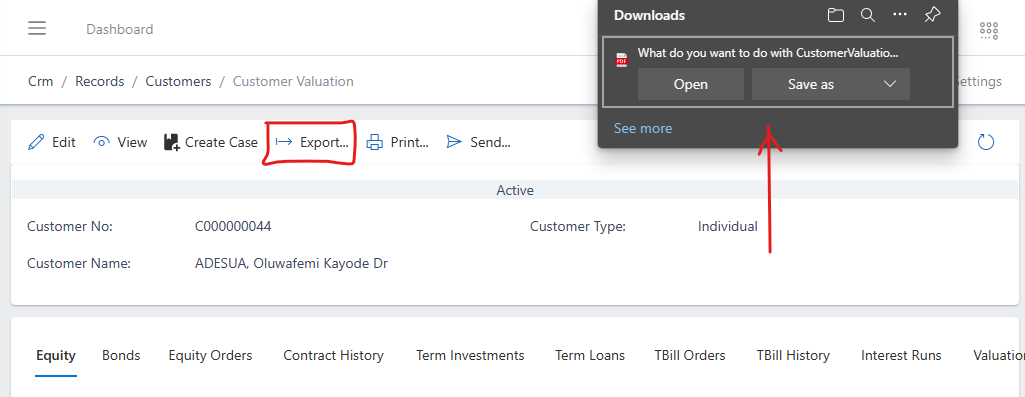Click customer name ADESUA, Oluwafemi Kayode Dr

point(292,264)
